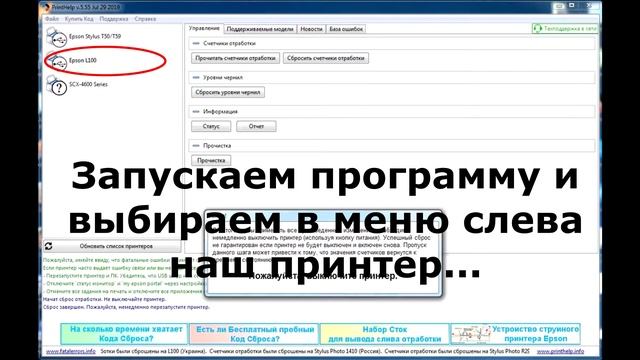
Task: Open the Справка menu
Action: [x=145, y=19]
